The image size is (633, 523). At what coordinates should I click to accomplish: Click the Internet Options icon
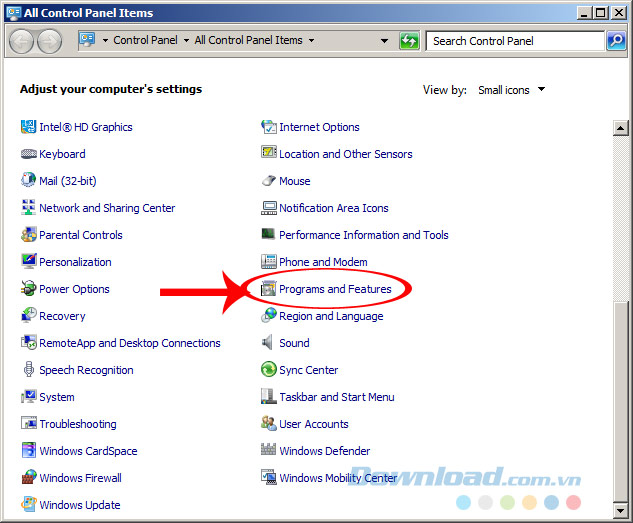[268, 127]
